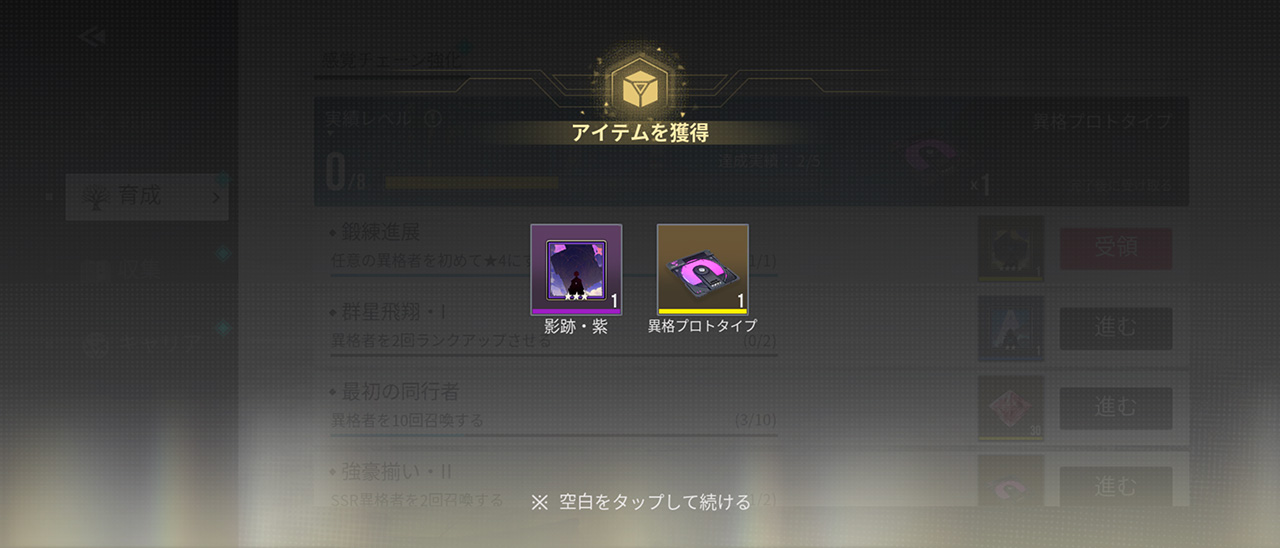Tap the 影跡・紫 reward item icon

(576, 269)
